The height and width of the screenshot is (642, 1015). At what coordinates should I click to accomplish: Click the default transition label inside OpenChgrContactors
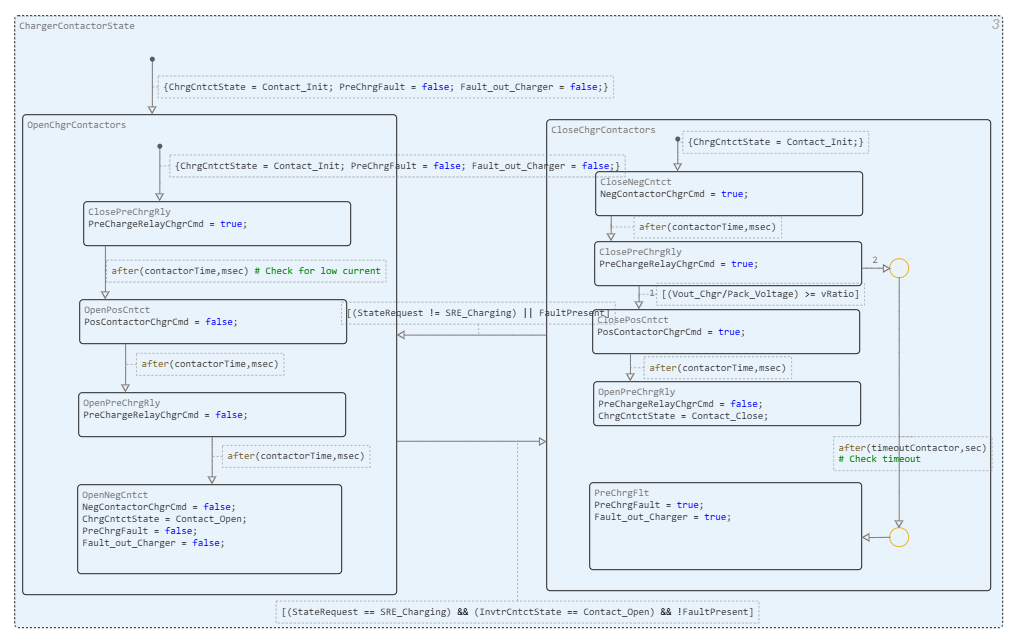[x=397, y=166]
